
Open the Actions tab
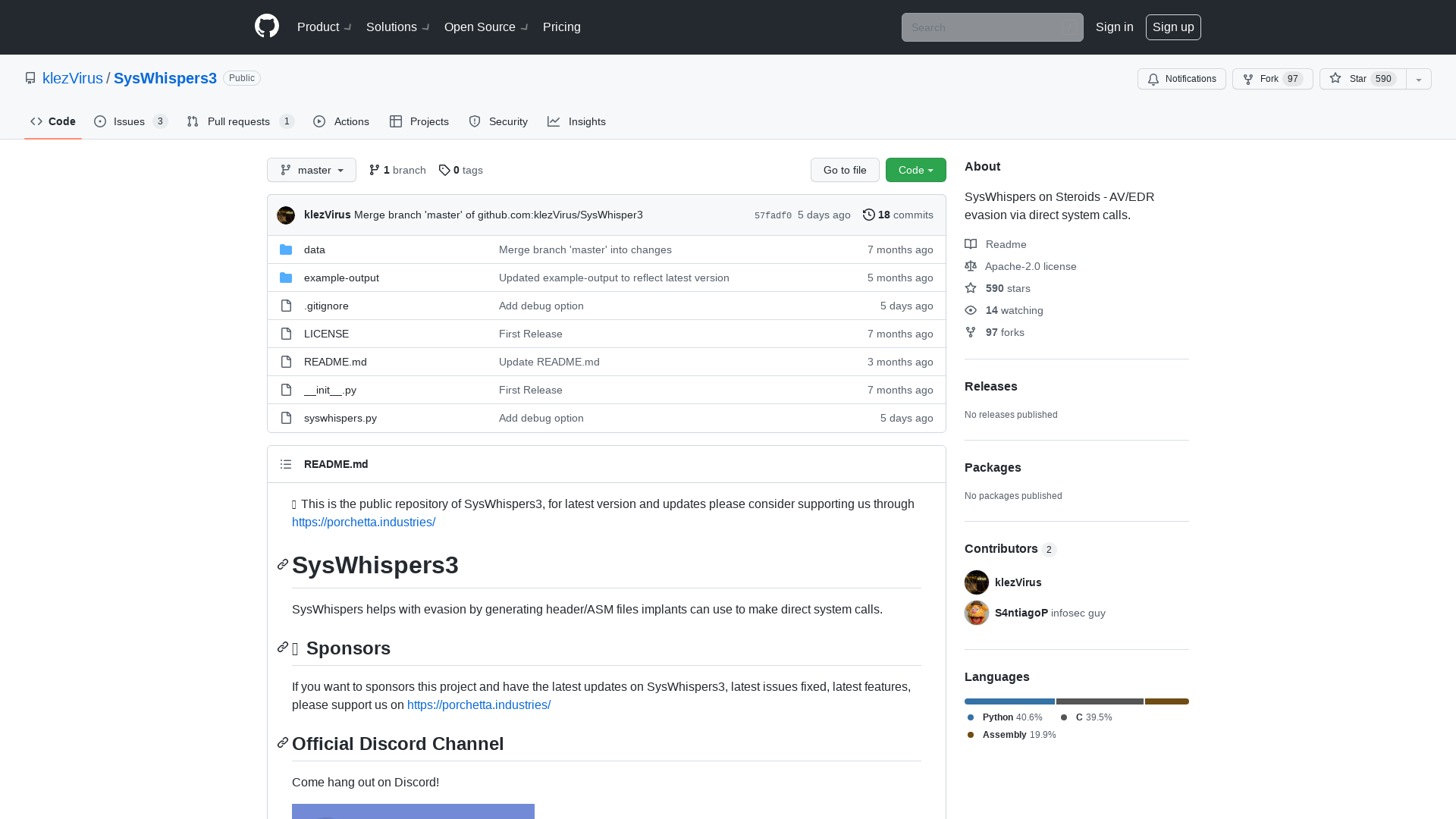[341, 121]
